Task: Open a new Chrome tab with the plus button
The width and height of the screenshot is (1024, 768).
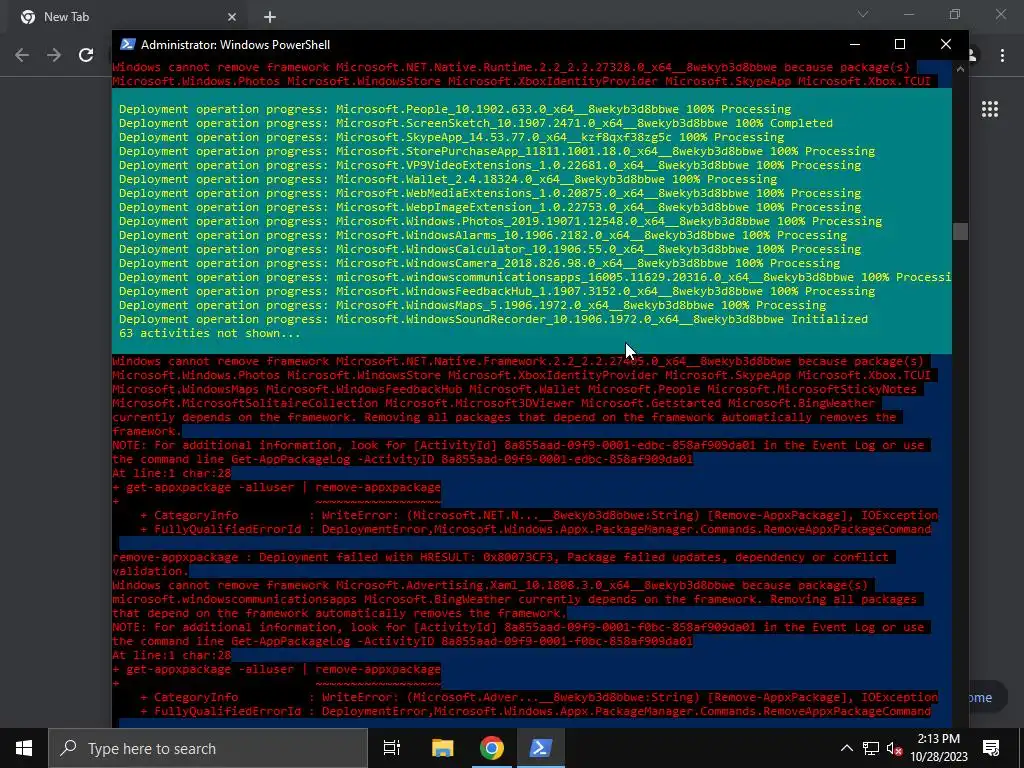Action: tap(270, 17)
